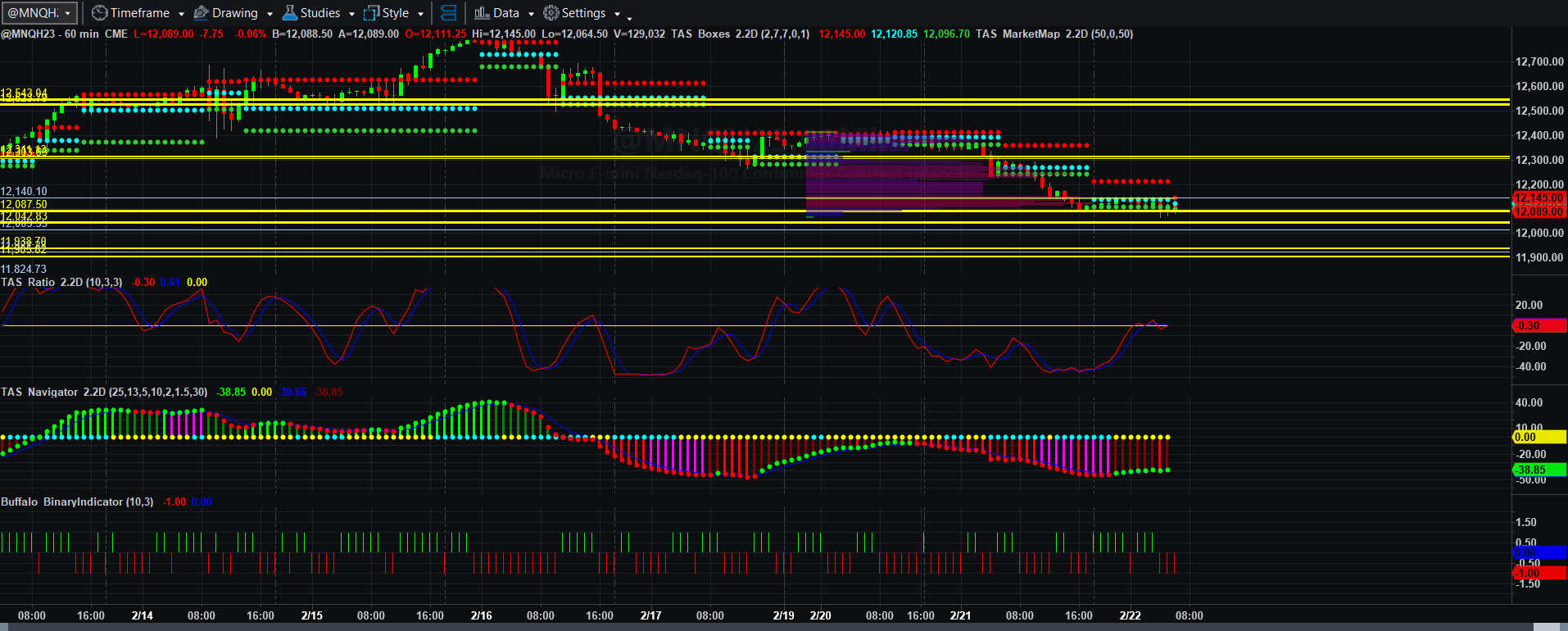Screen dimensions: 1568x631
Task: Click the 2/17 date on time axis
Action: point(651,615)
